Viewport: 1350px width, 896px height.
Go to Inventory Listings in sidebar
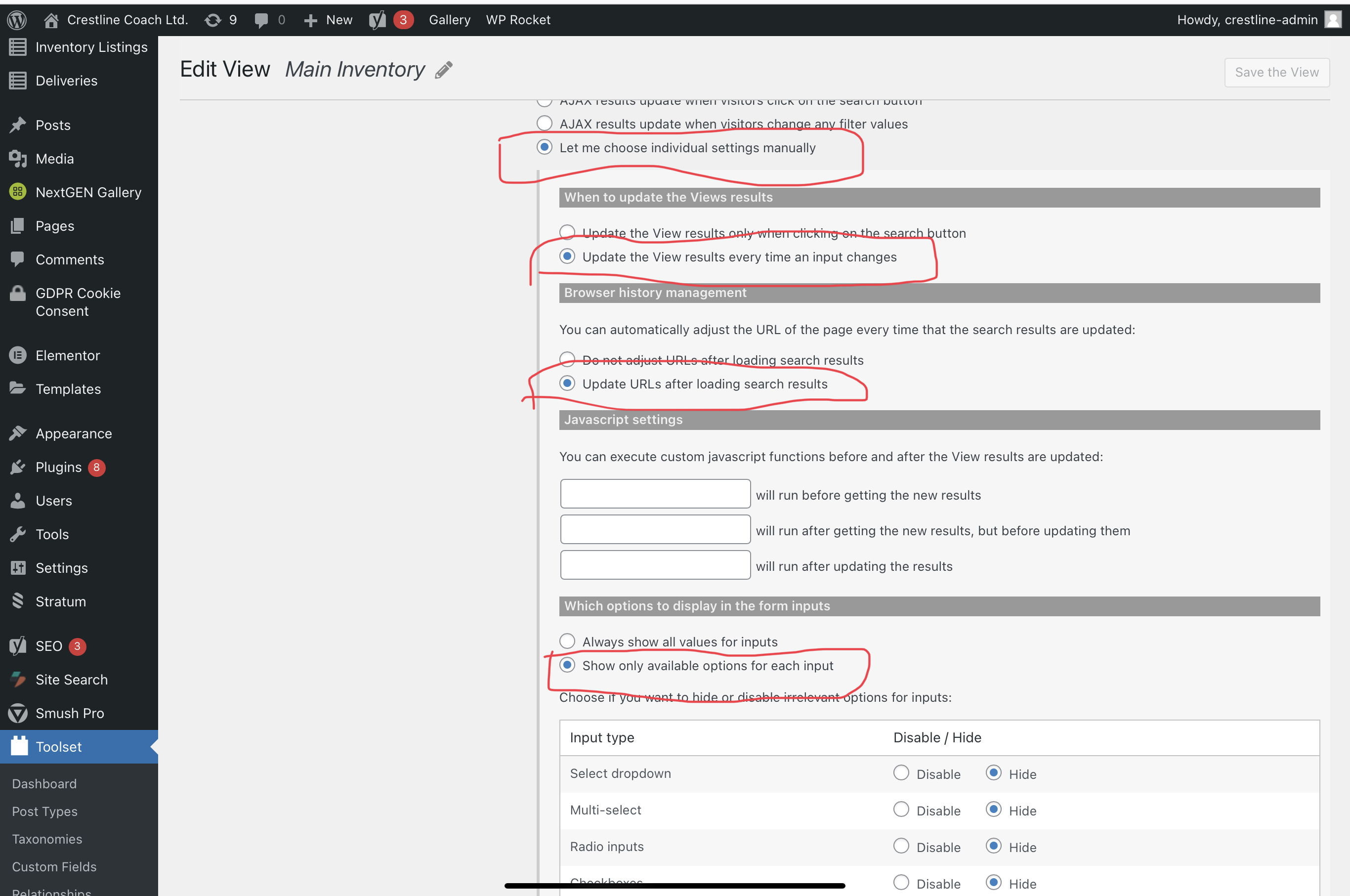[x=91, y=47]
